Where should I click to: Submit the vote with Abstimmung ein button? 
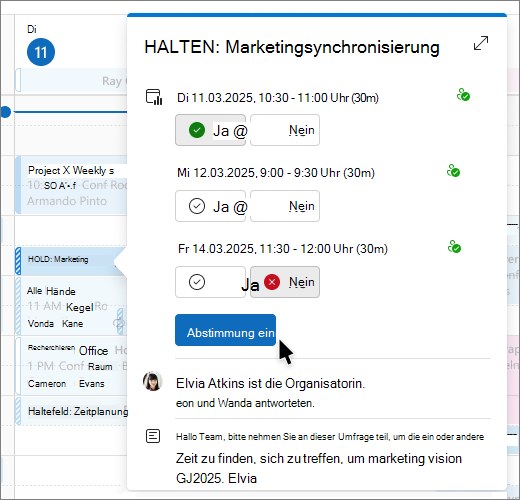[x=225, y=330]
